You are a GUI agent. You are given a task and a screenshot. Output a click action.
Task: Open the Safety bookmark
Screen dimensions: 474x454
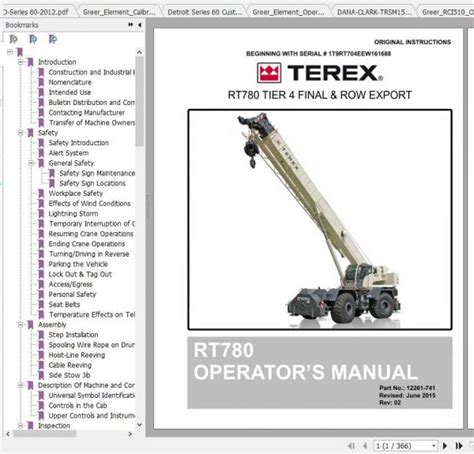coord(48,133)
